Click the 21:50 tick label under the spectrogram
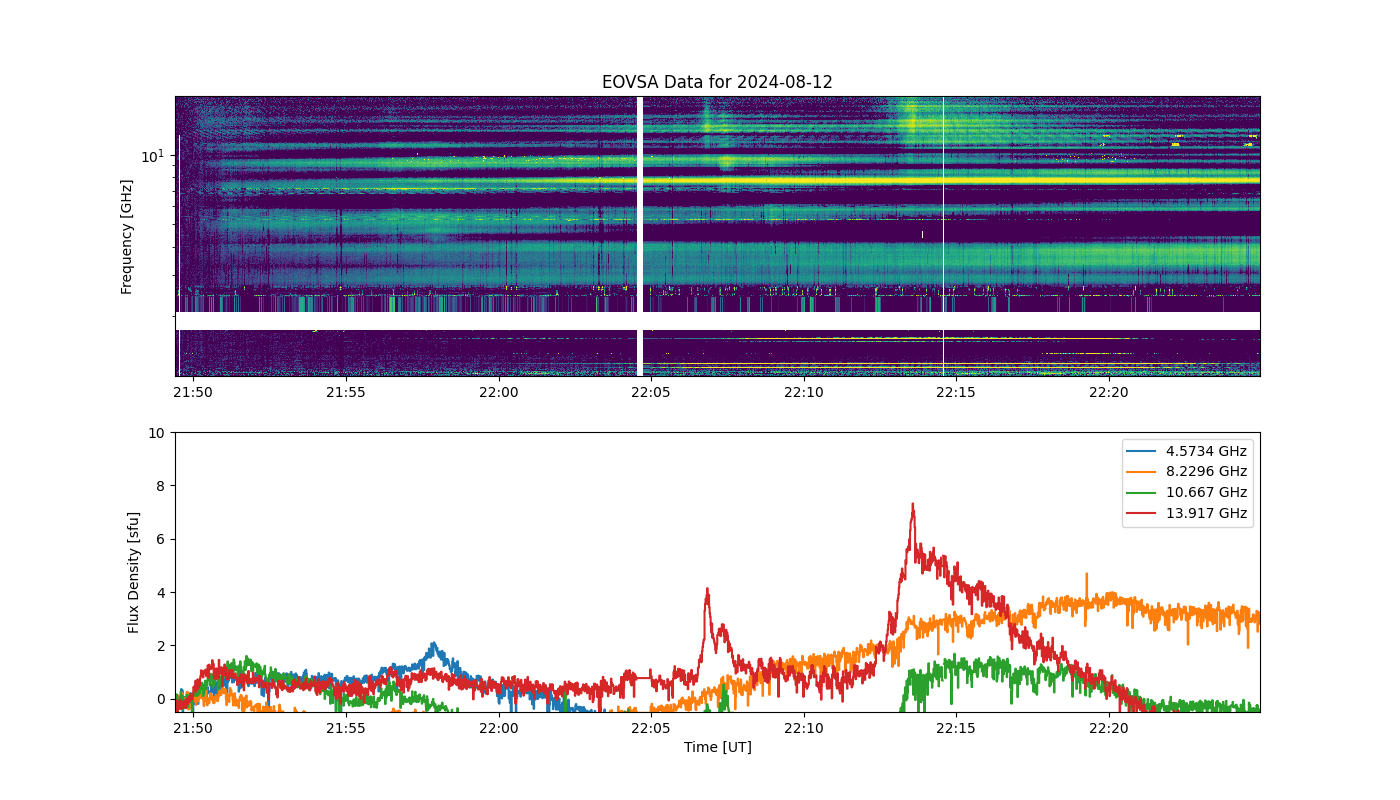1400x800 pixels. coord(193,392)
